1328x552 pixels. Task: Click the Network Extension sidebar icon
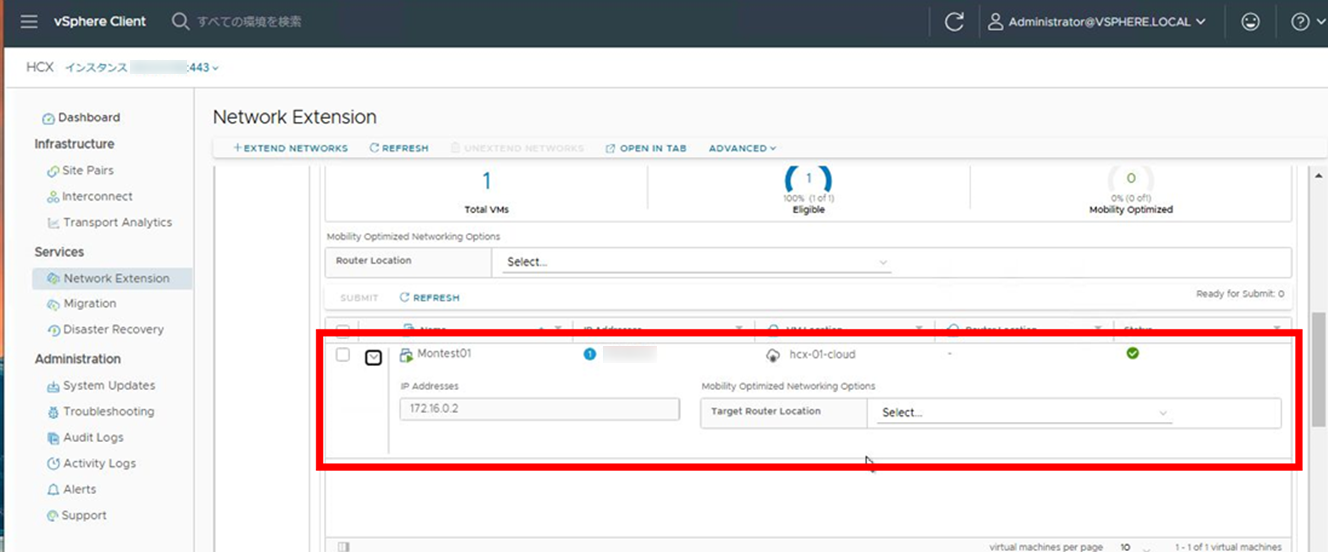tap(54, 279)
